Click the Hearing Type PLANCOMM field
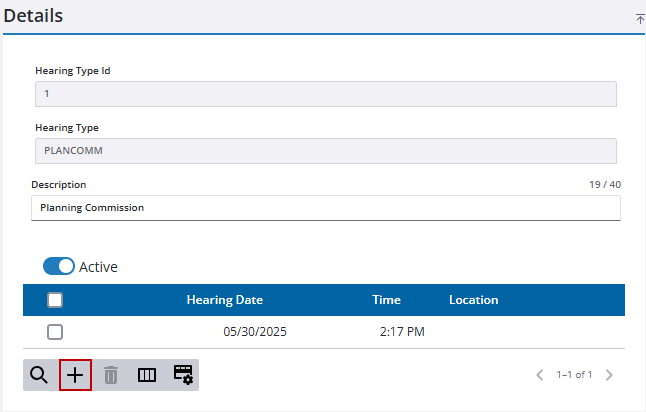646x412 pixels. pyautogui.click(x=325, y=151)
